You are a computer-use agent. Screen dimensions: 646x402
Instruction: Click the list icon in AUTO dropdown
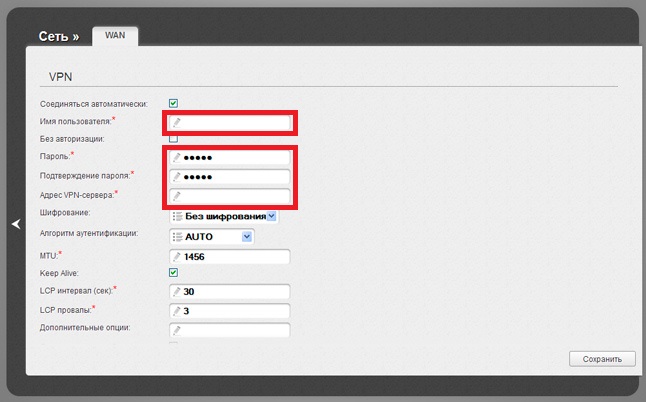[178, 237]
